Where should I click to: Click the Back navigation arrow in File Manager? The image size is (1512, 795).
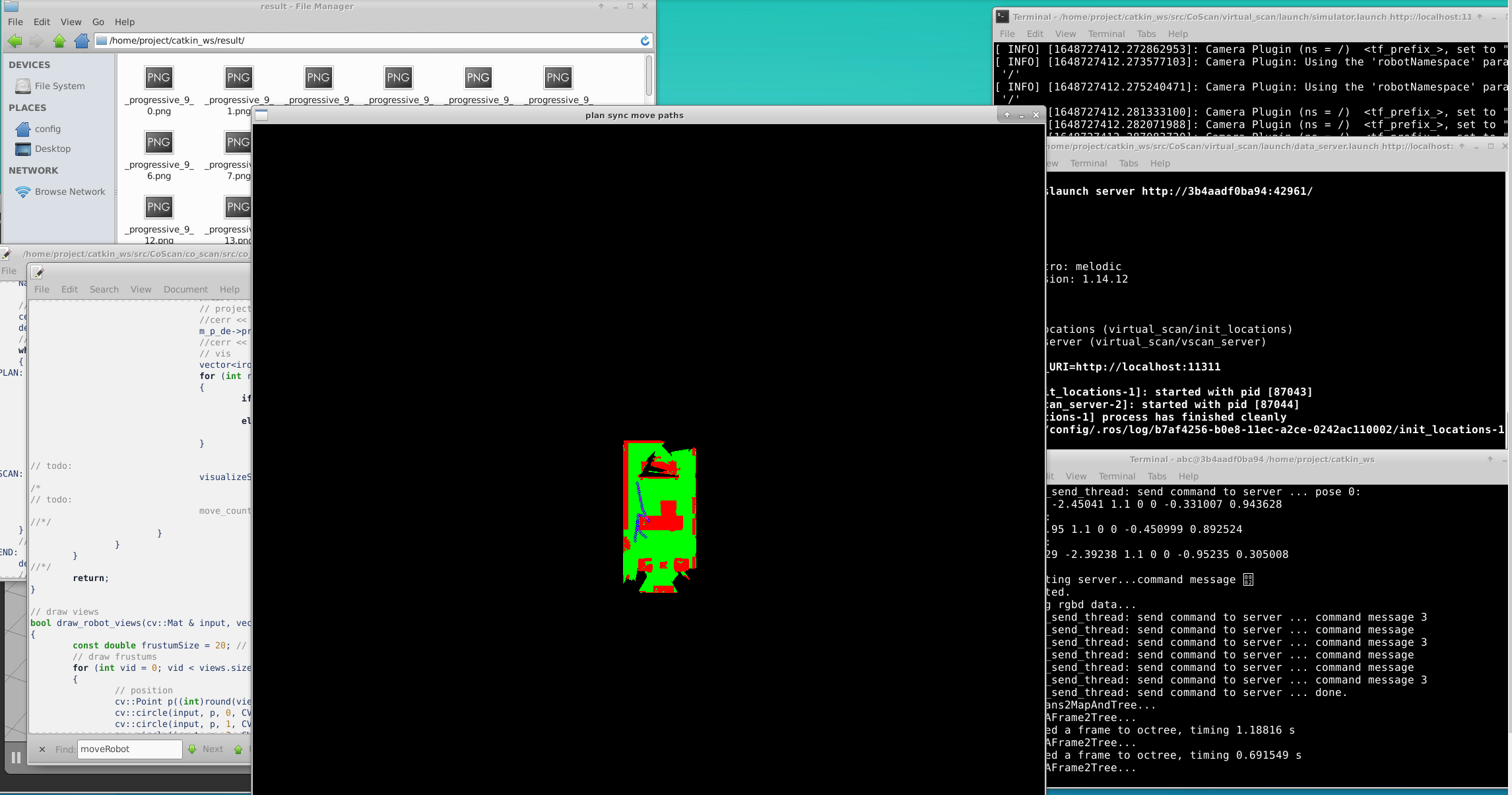point(15,41)
